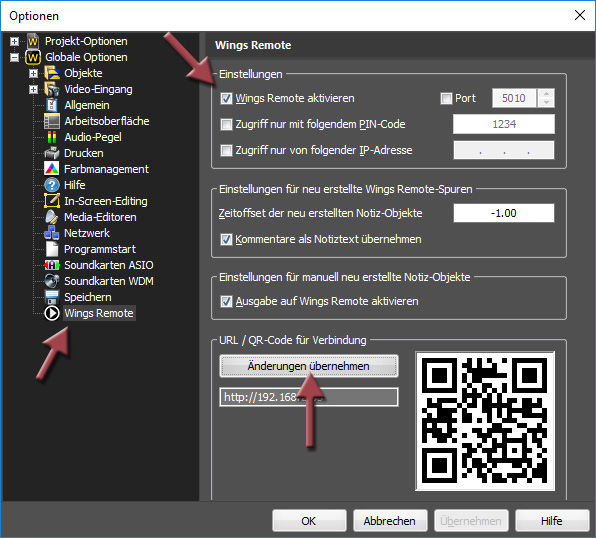Open the Speichern options page

[88, 297]
